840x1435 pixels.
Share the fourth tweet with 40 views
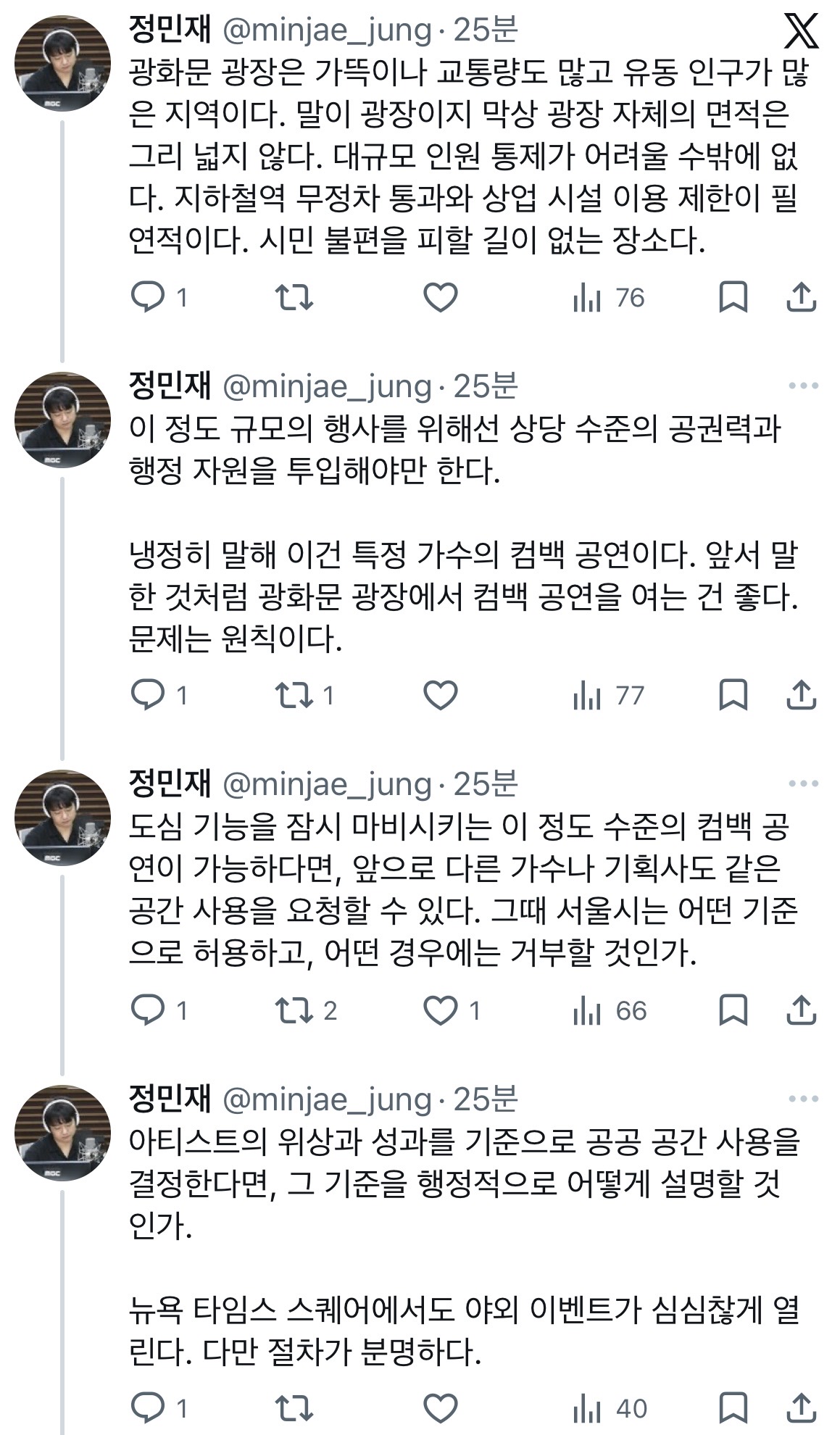point(801,1408)
